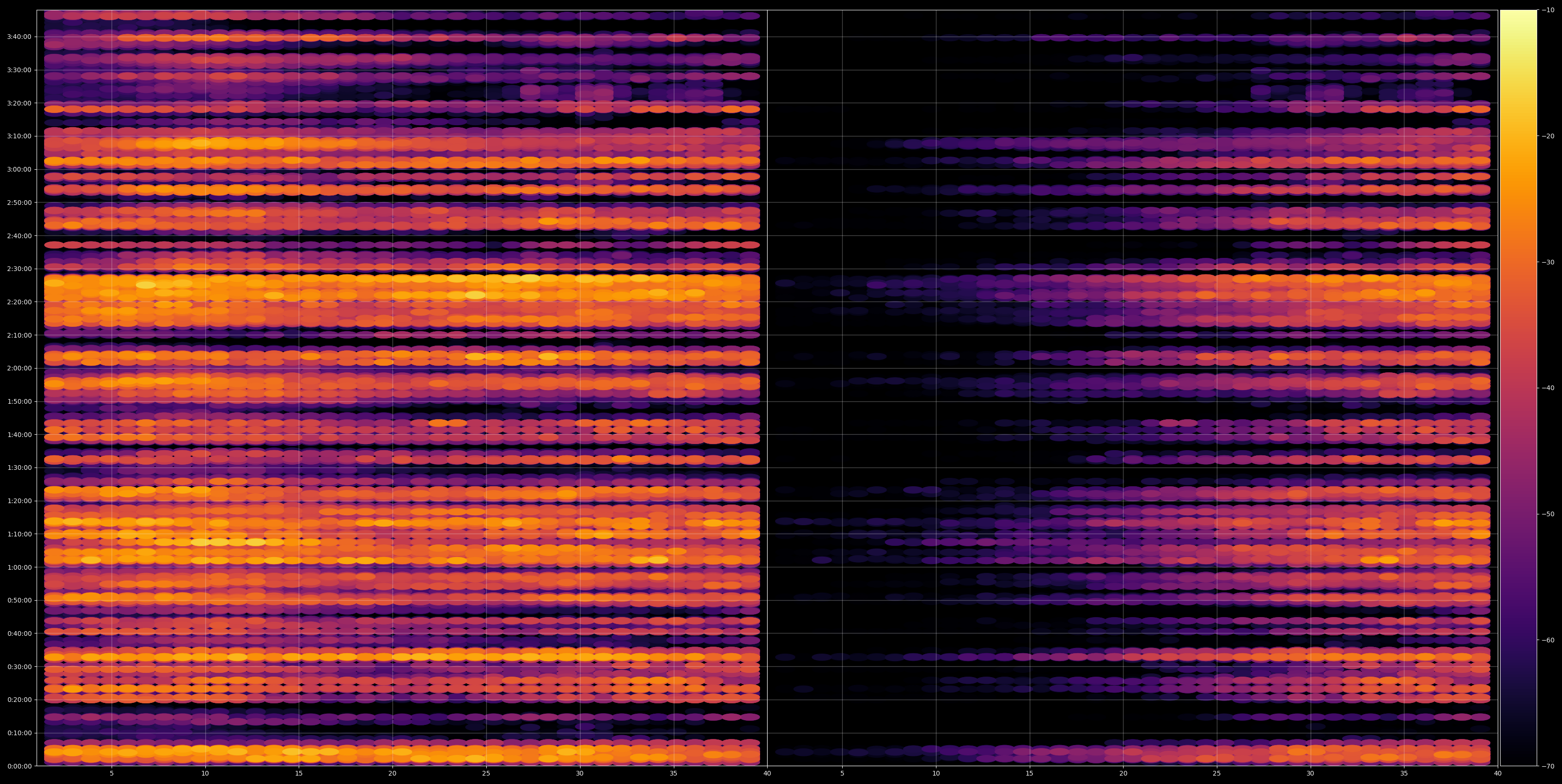This screenshot has height=784, width=1562.
Task: Click the right plot's x-axis label 30
Action: [x=1310, y=774]
